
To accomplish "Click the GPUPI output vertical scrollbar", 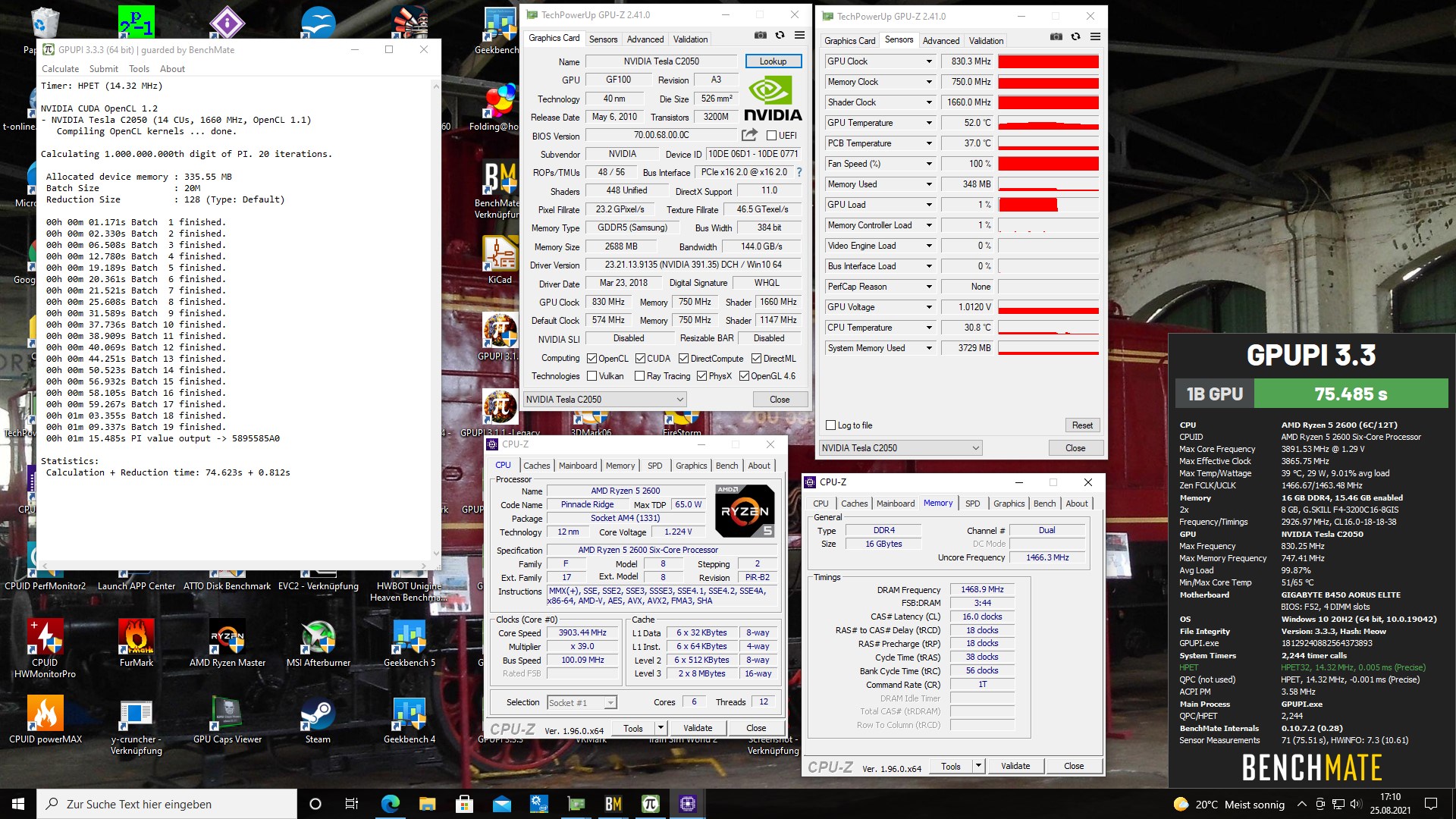I will (436, 320).
